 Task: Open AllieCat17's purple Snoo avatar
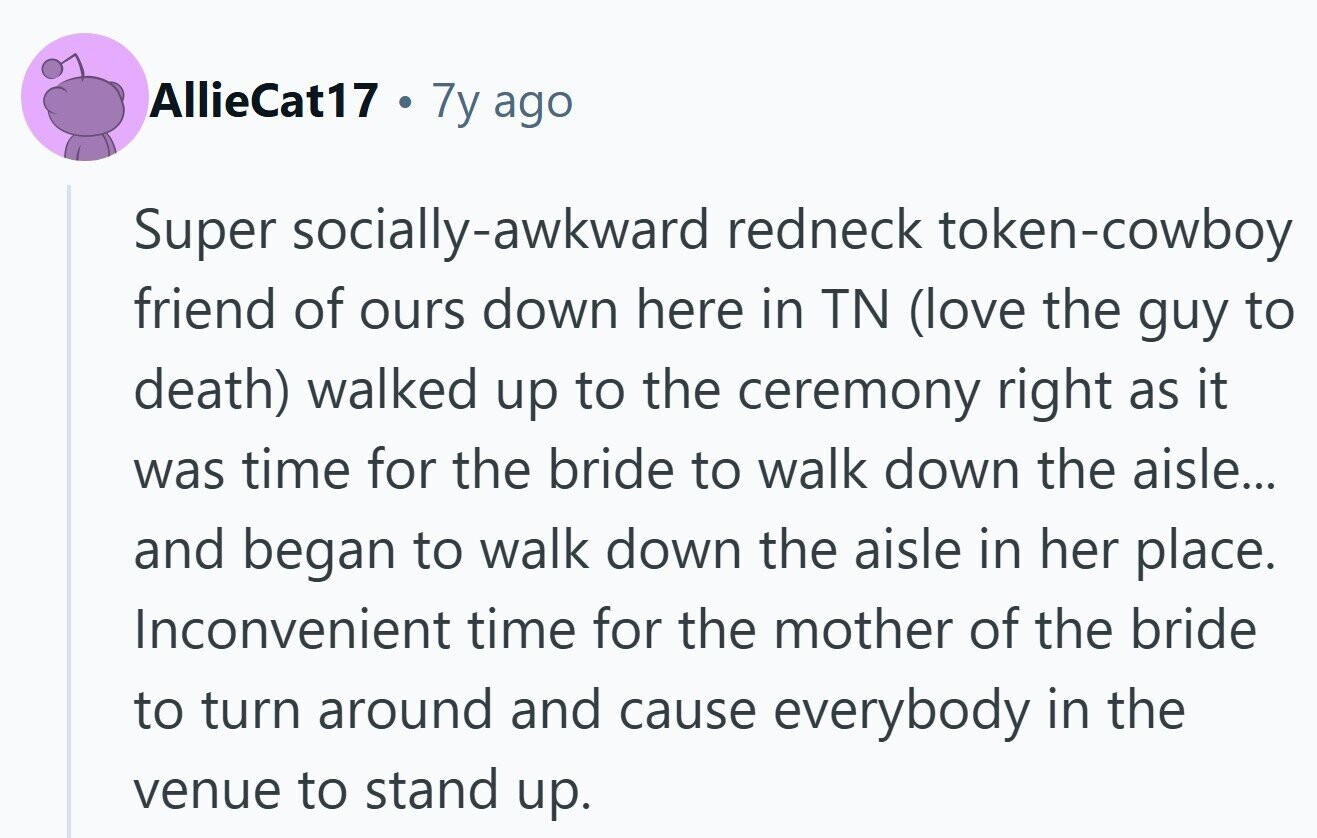[84, 97]
